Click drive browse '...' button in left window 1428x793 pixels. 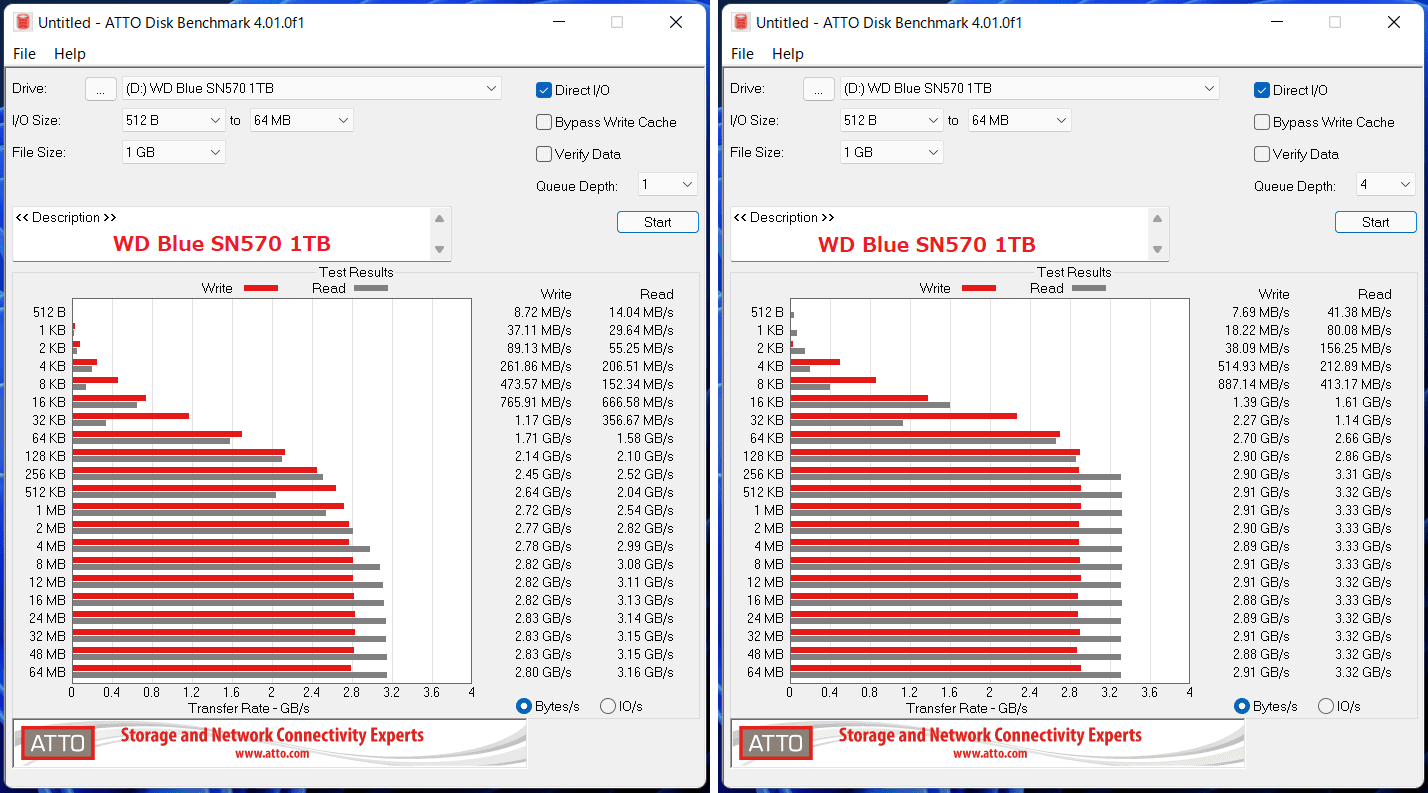(100, 89)
